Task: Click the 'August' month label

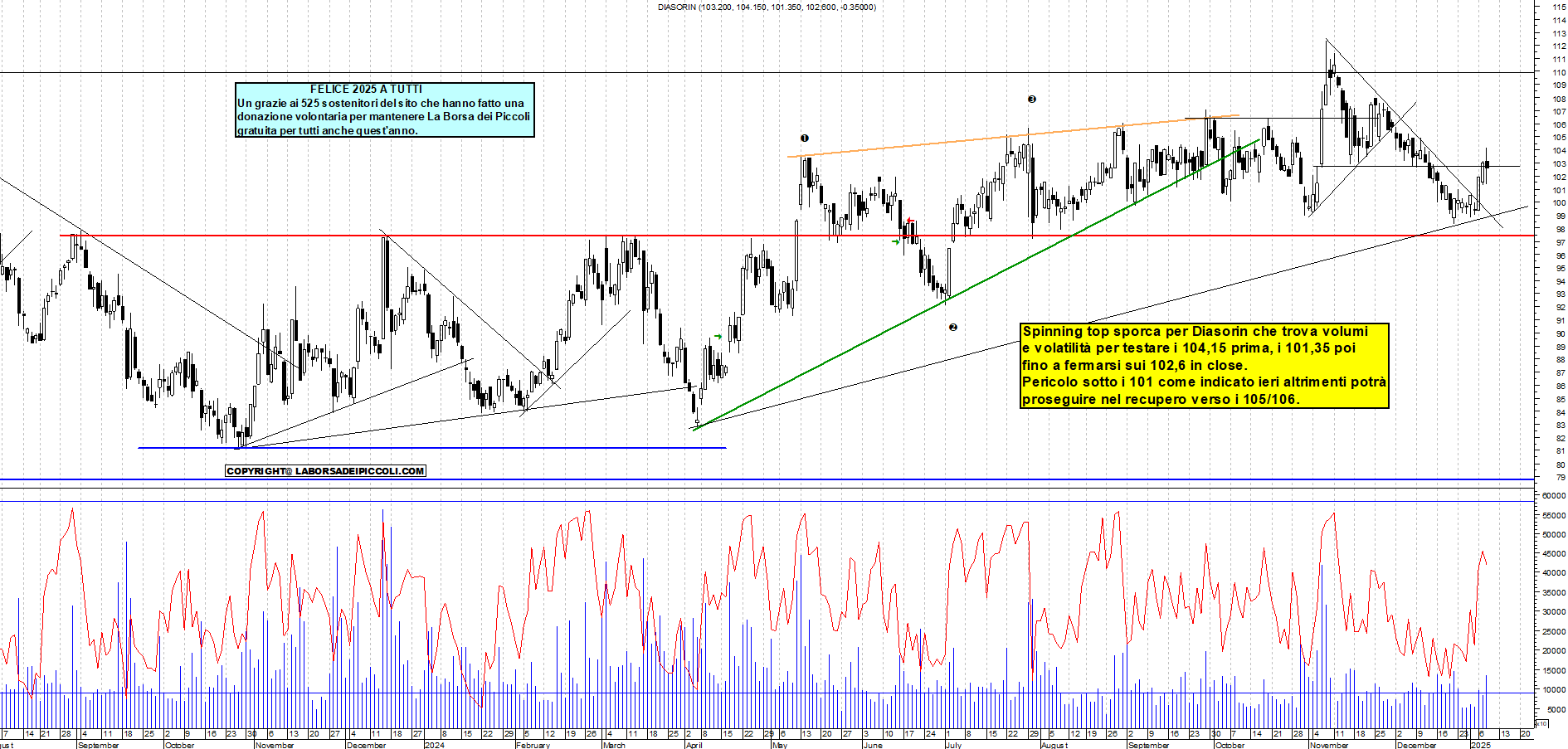Action: pos(1054,745)
